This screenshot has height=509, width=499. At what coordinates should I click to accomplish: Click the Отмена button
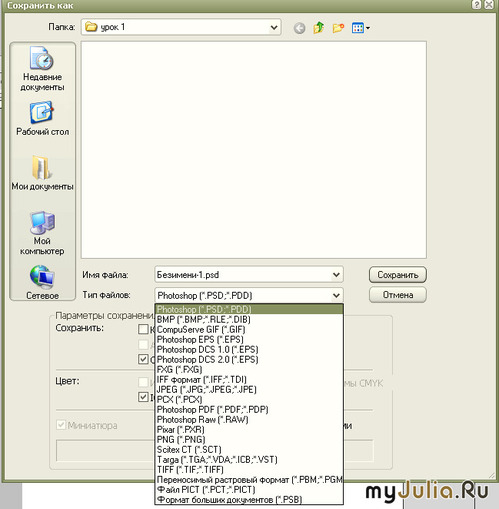pyautogui.click(x=398, y=295)
